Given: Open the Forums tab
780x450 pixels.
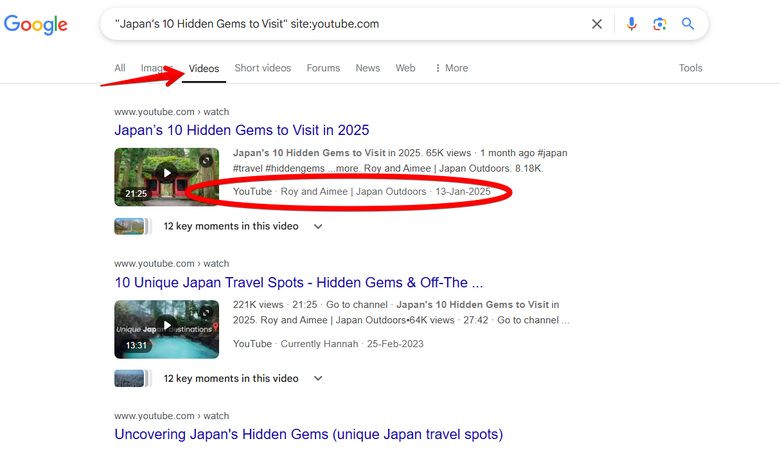Looking at the screenshot, I should (323, 68).
